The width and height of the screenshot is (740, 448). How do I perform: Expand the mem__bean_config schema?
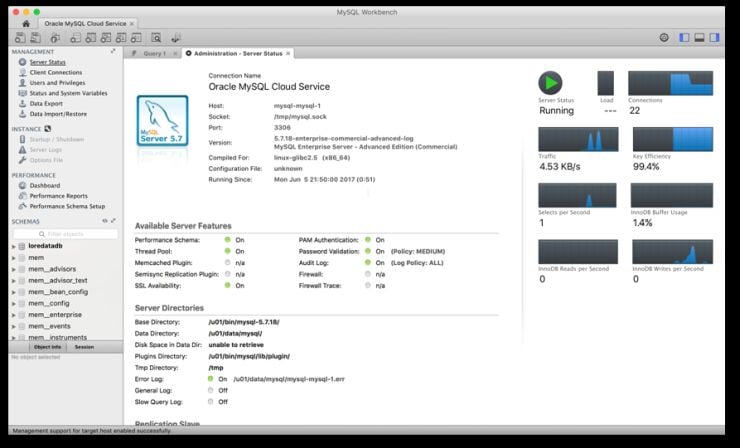pyautogui.click(x=14, y=292)
